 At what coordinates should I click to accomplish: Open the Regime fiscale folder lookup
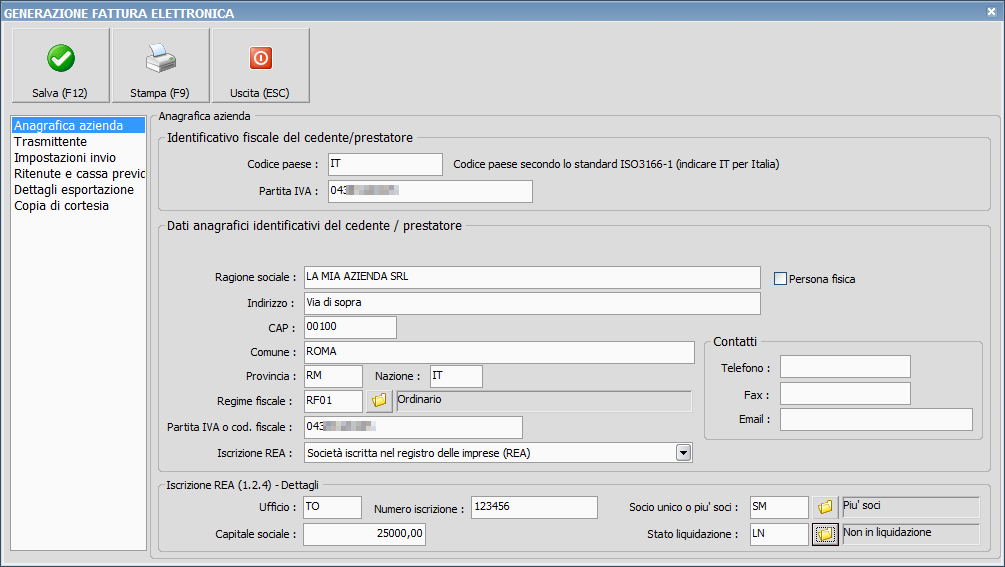[379, 401]
